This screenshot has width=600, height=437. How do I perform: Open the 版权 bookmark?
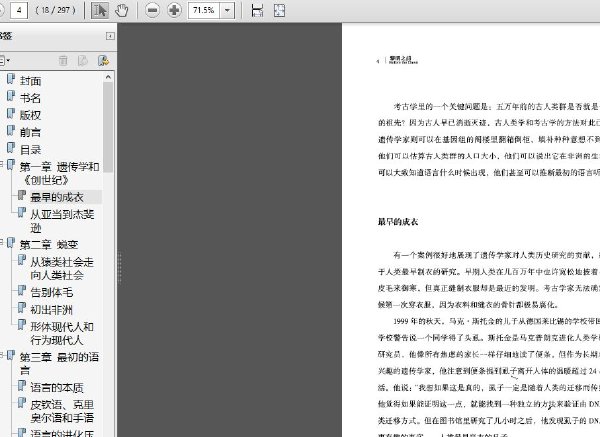pos(30,115)
